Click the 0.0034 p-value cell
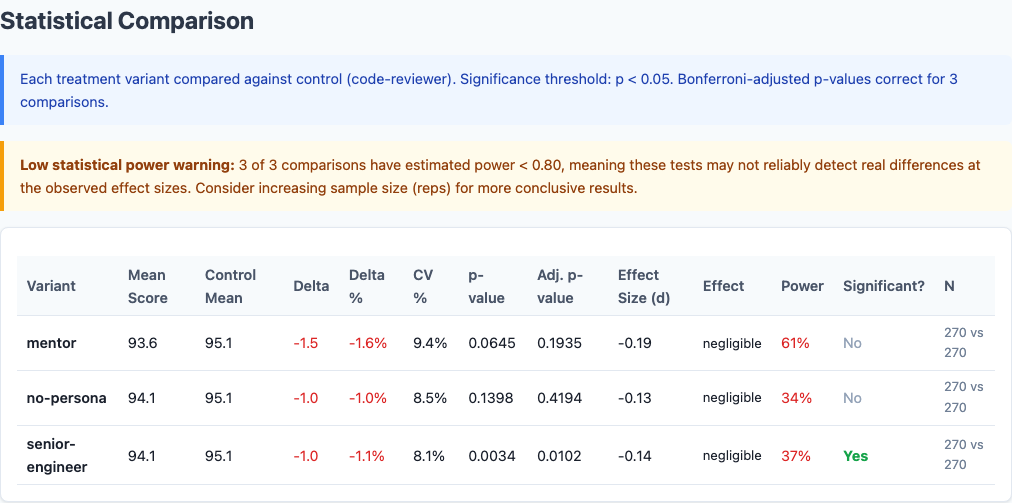Viewport: 1012px width, 503px height. [x=492, y=456]
